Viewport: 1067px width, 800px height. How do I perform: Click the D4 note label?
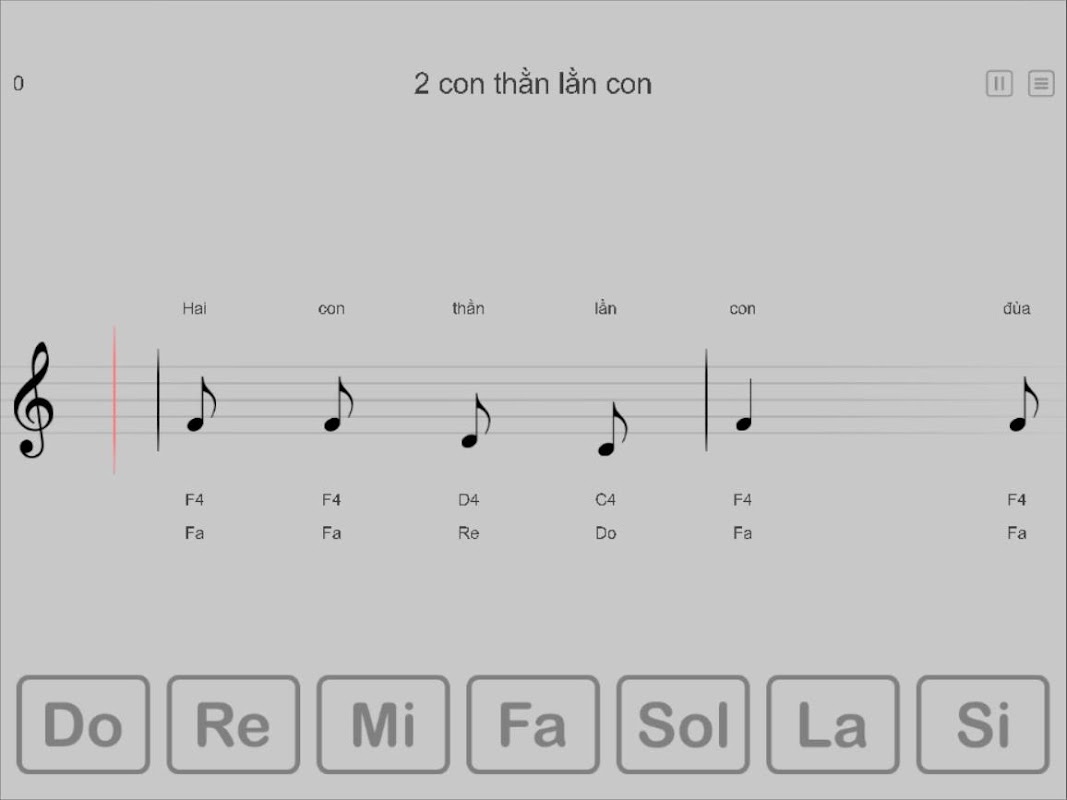tap(468, 500)
